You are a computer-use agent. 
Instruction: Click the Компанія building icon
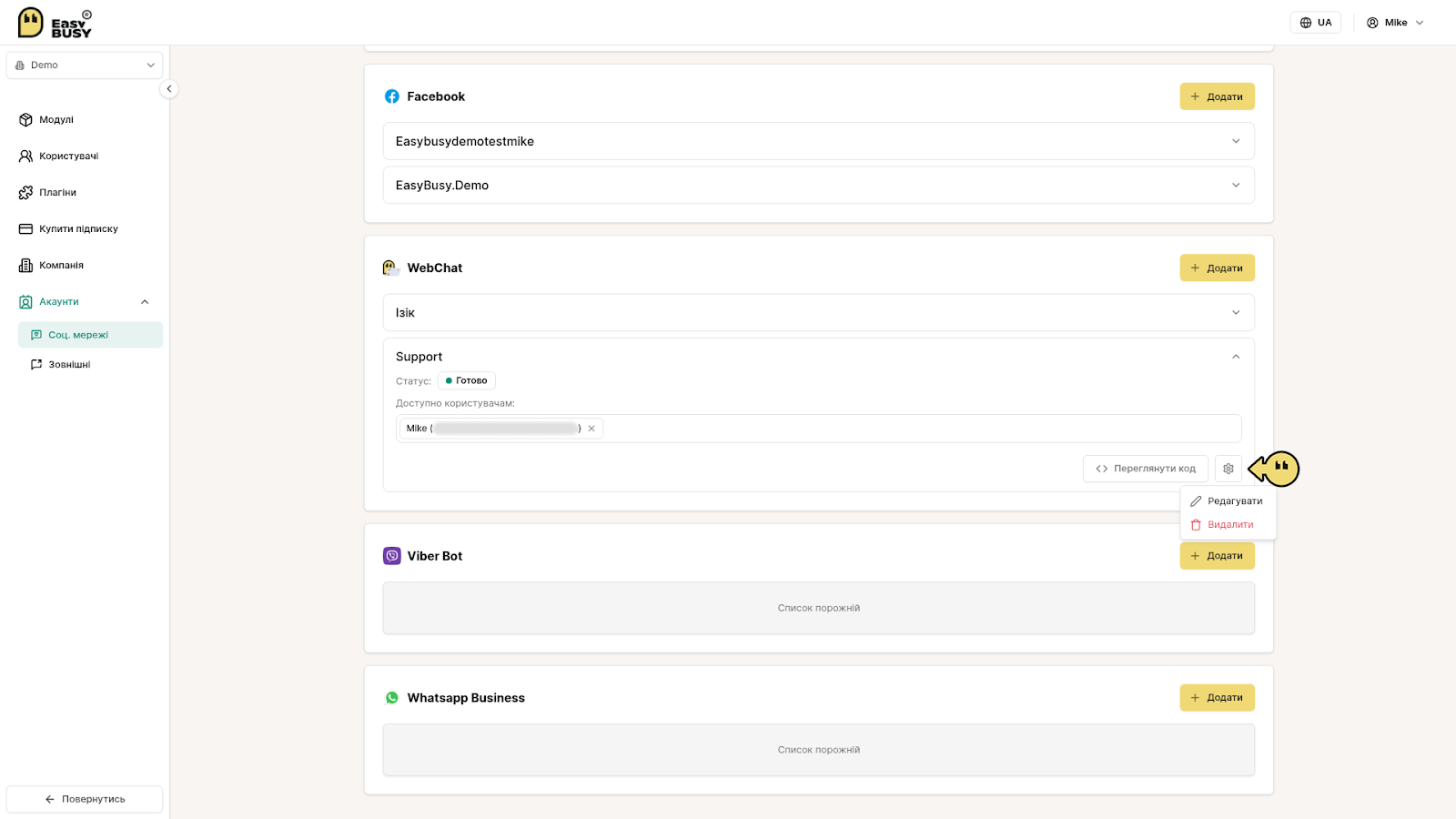point(25,266)
